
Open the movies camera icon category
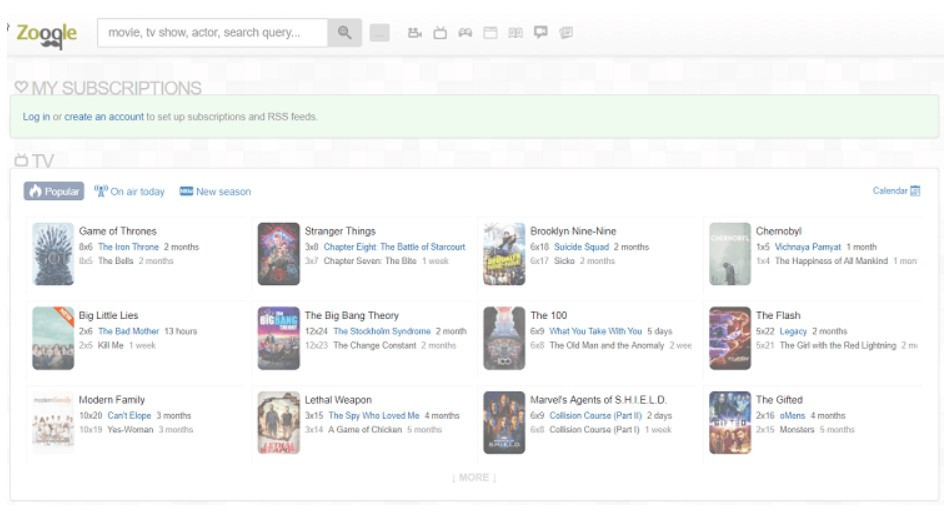(415, 33)
